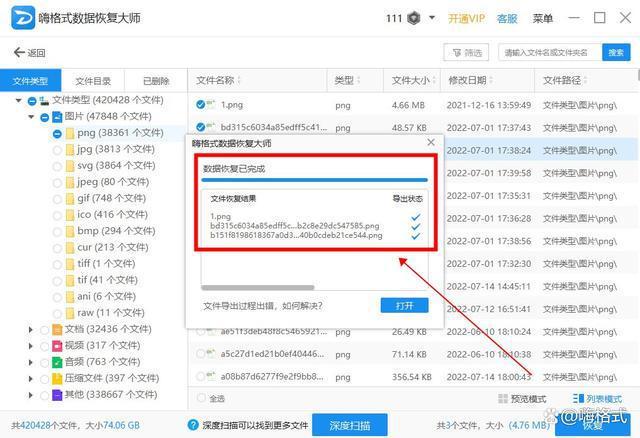Select the ico folder icon

pyautogui.click(x=70, y=215)
